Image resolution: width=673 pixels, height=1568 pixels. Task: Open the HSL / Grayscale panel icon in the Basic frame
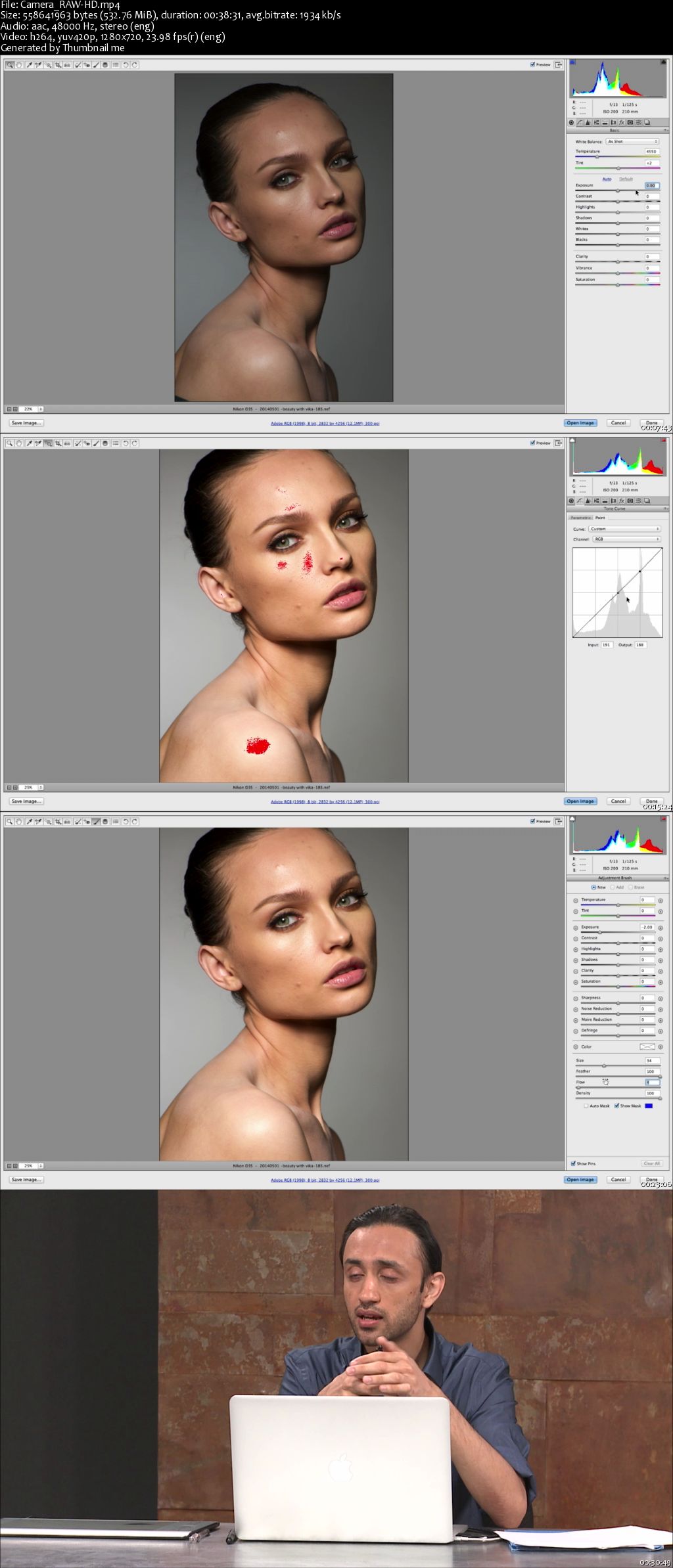[x=596, y=122]
